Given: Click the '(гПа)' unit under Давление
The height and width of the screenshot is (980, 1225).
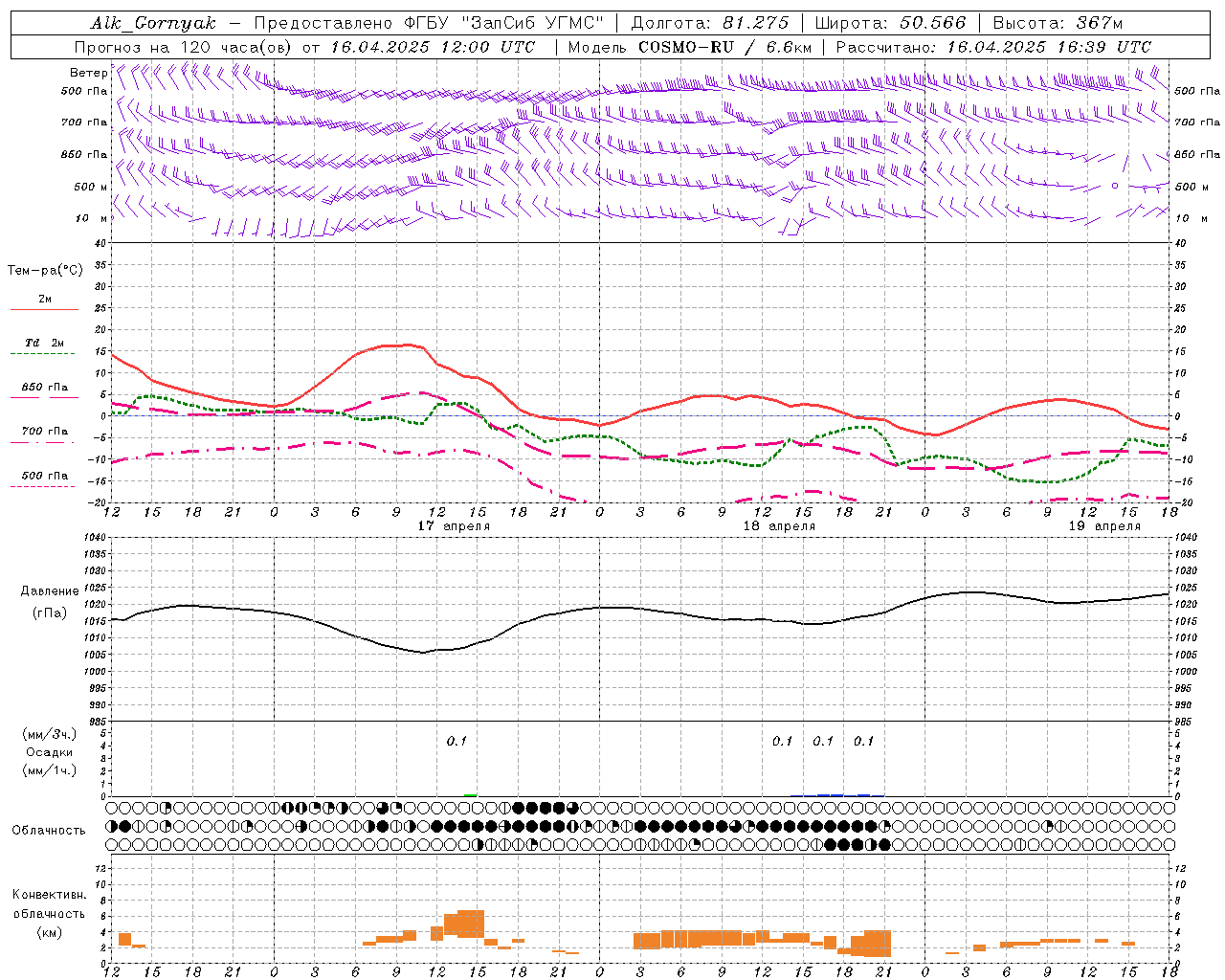Looking at the screenshot, I should pyautogui.click(x=49, y=613).
